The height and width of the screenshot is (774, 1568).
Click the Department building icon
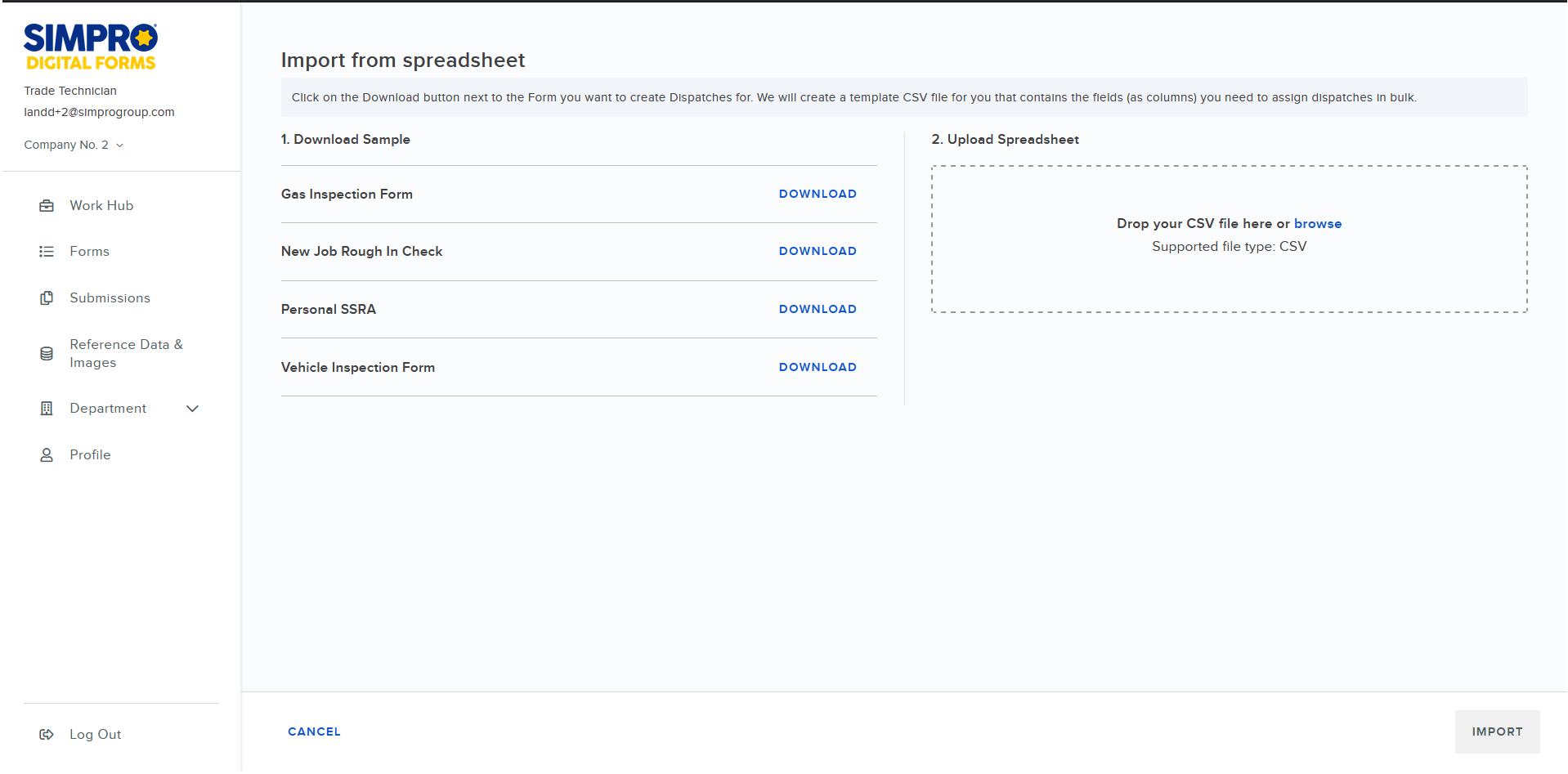47,409
